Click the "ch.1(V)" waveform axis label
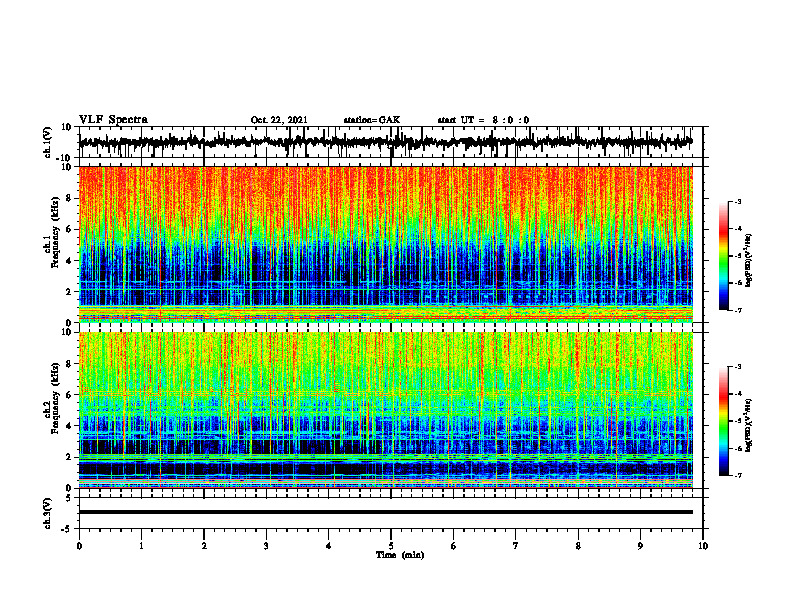Screen dimensions: 792x612 click(48, 142)
